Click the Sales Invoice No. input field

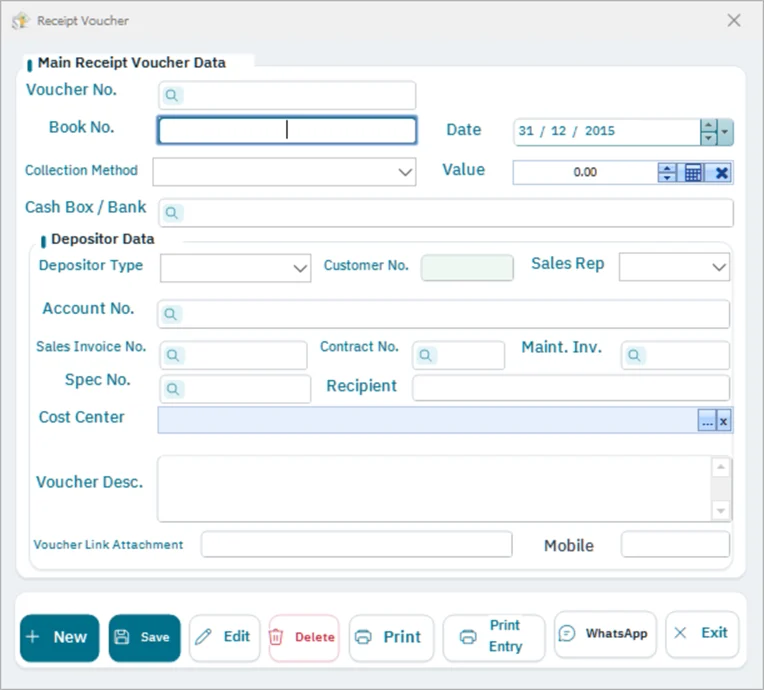coord(234,355)
